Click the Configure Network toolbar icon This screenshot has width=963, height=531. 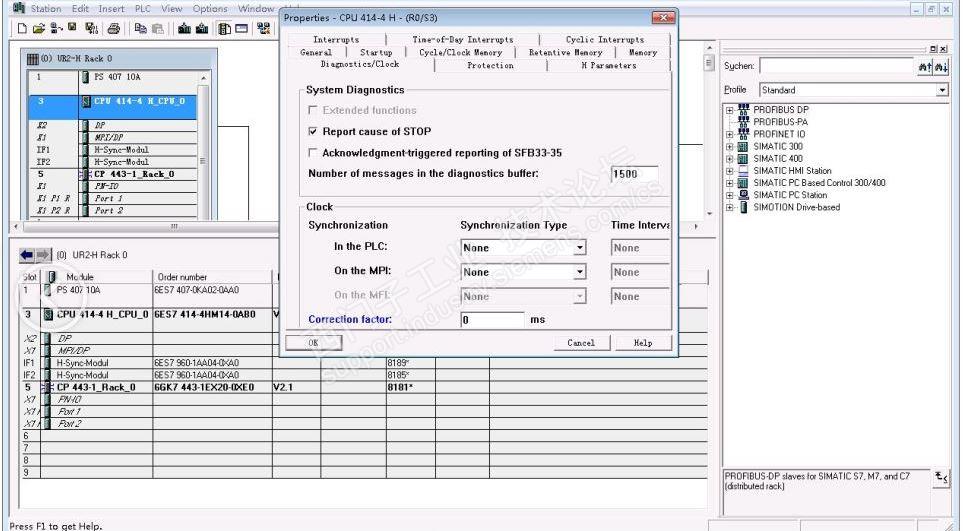click(263, 28)
